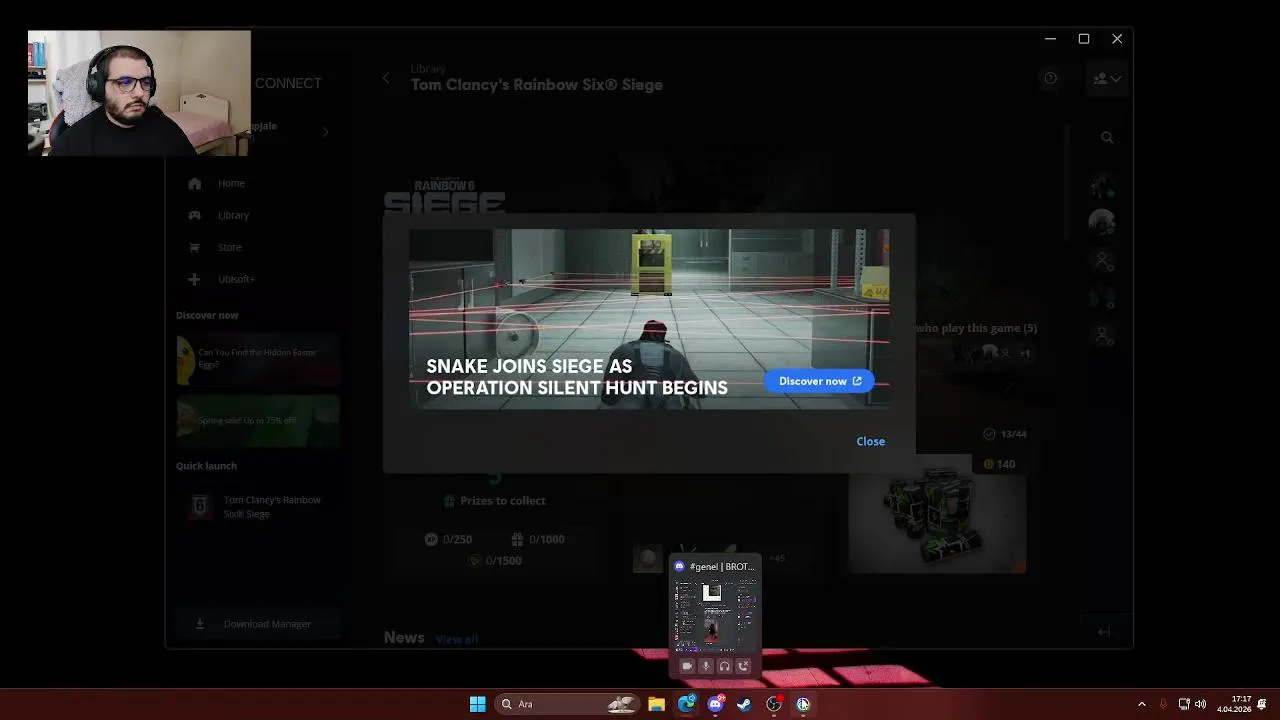Click the 13/44 achievements counter
The image size is (1280, 720).
click(x=1013, y=434)
